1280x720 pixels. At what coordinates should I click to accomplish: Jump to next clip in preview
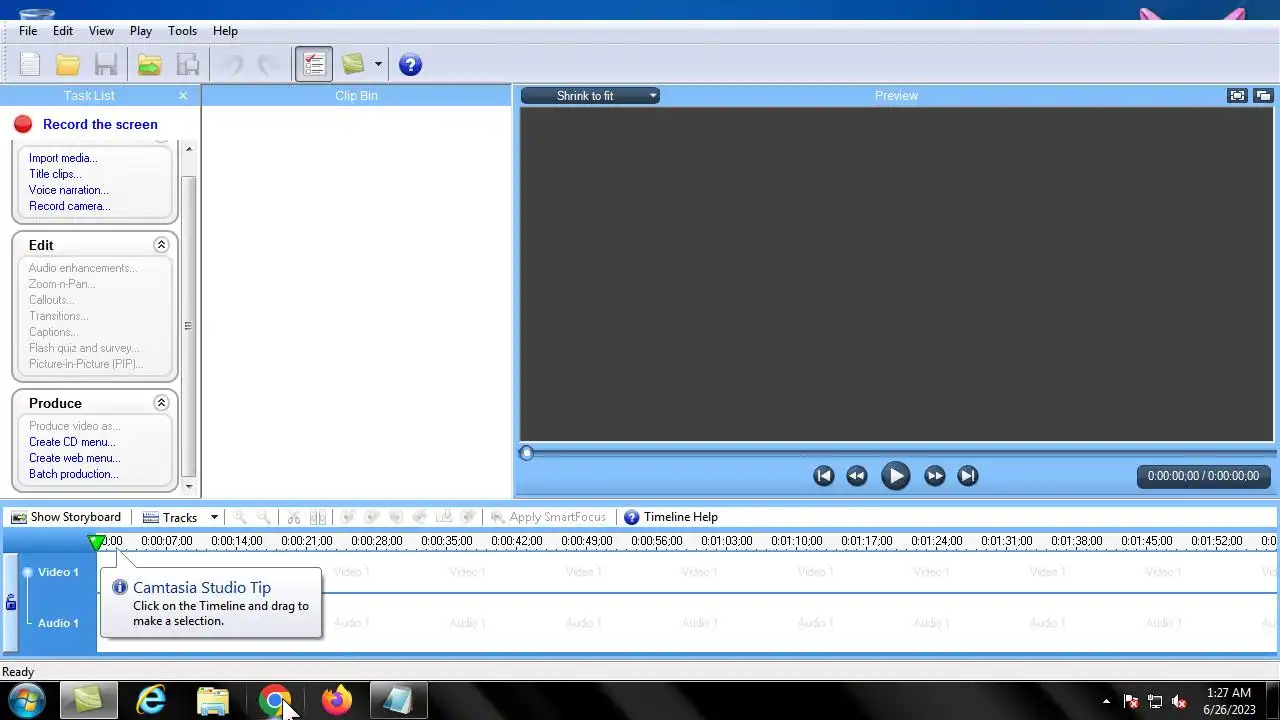967,476
